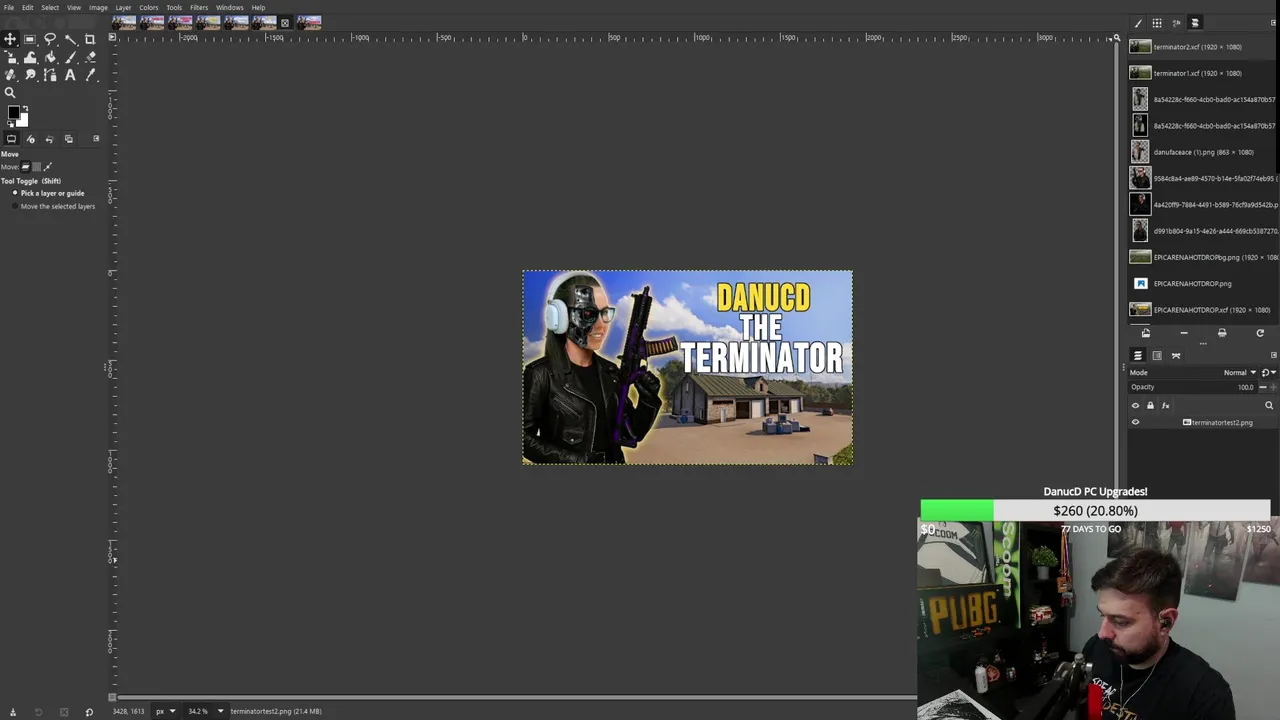Open the Colors menu
Image resolution: width=1280 pixels, height=720 pixels.
pos(148,7)
